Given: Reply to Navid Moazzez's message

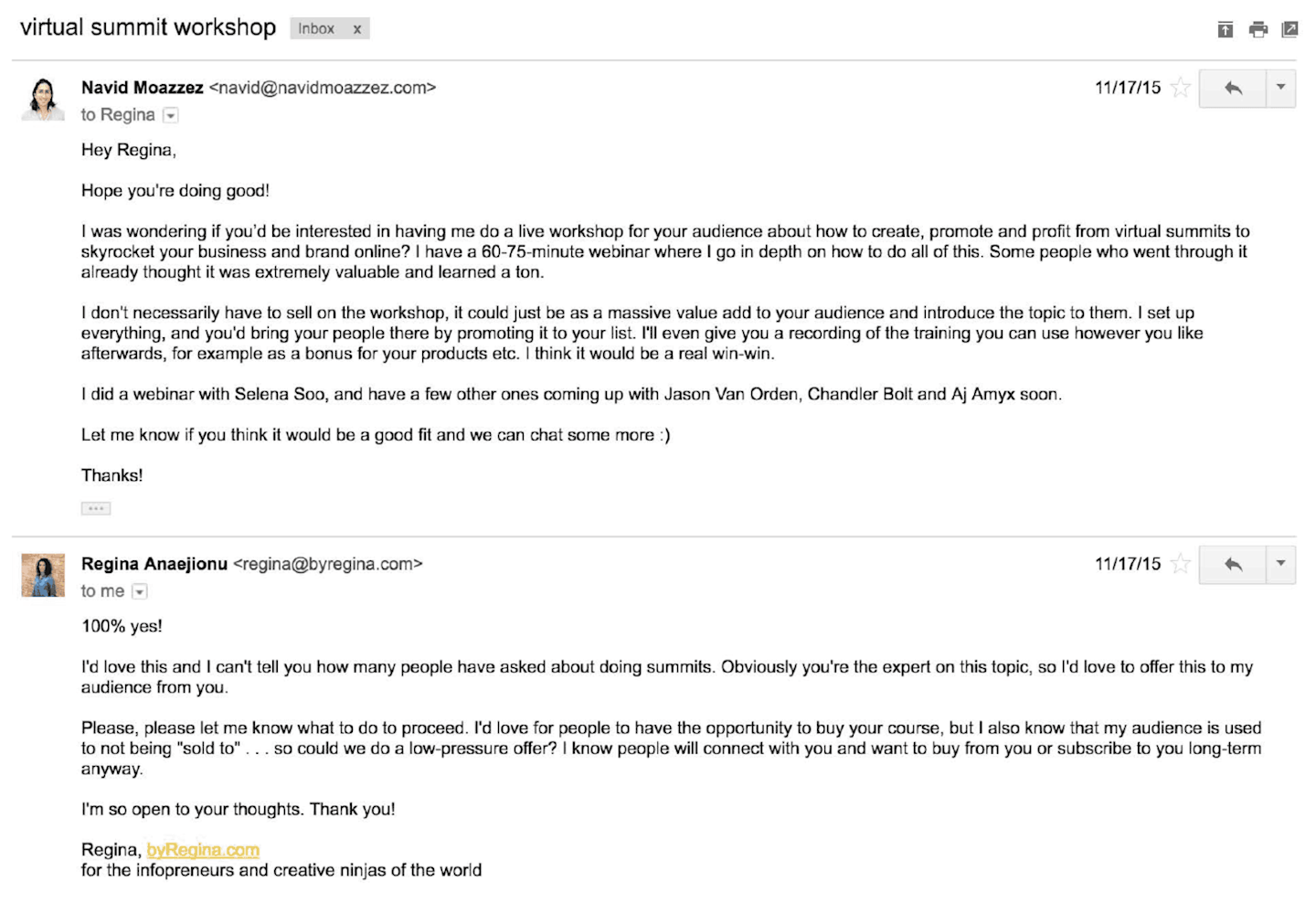Looking at the screenshot, I should pyautogui.click(x=1233, y=89).
